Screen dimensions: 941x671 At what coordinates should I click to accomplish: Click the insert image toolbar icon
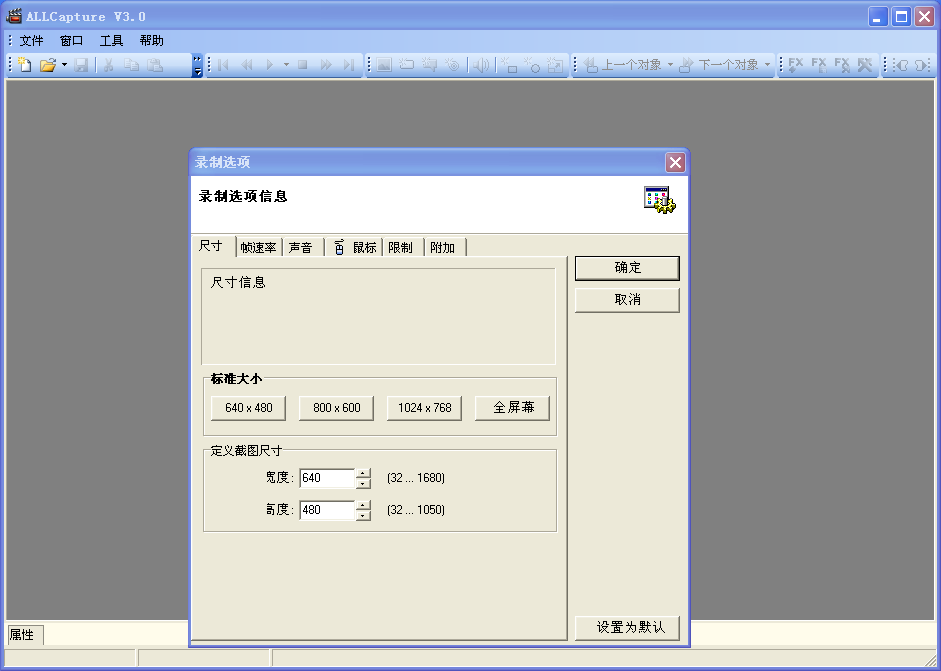point(383,65)
